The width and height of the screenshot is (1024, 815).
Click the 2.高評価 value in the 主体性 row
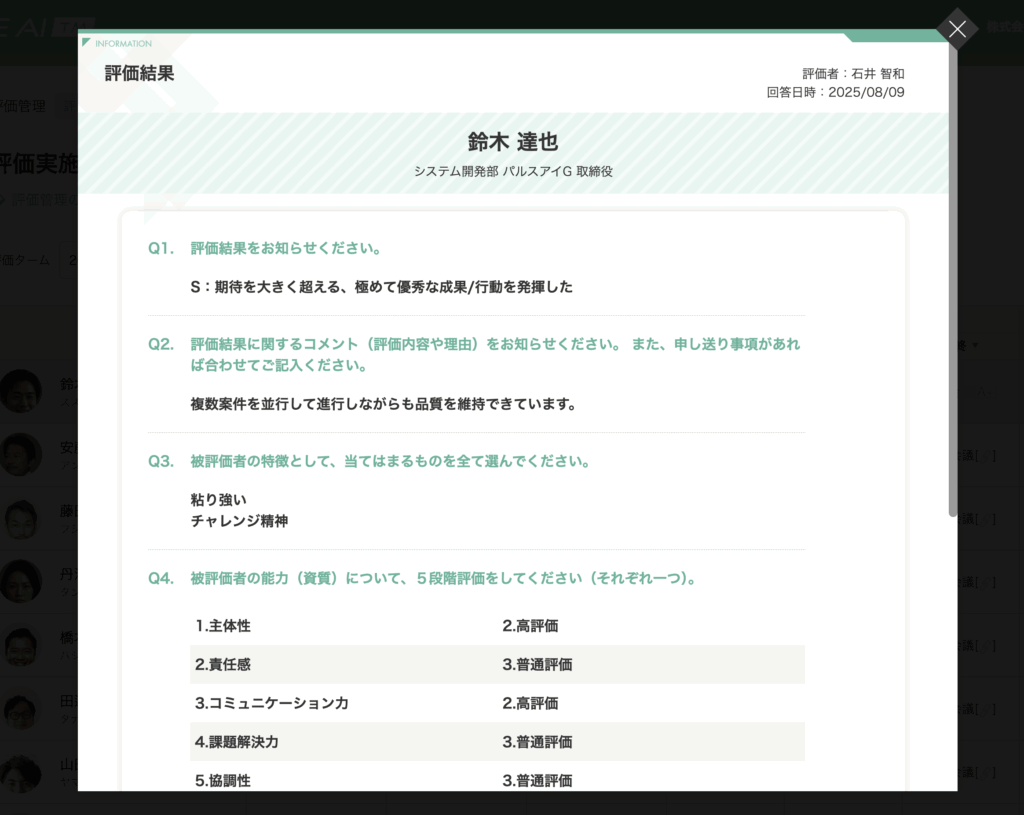click(x=530, y=626)
